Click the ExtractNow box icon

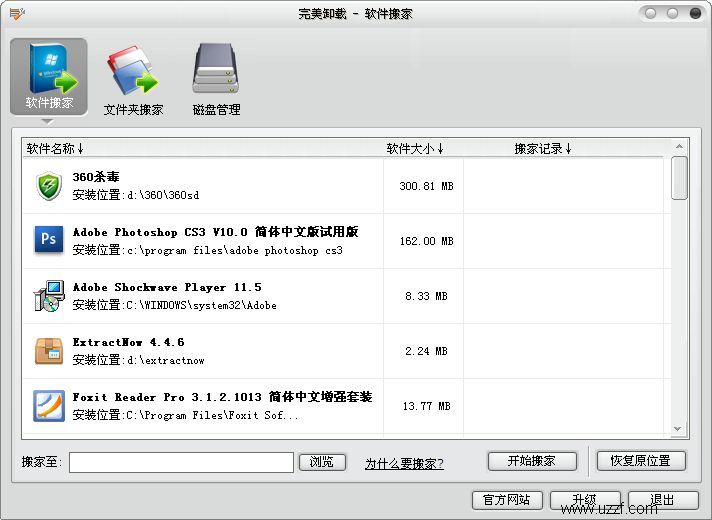point(49,351)
